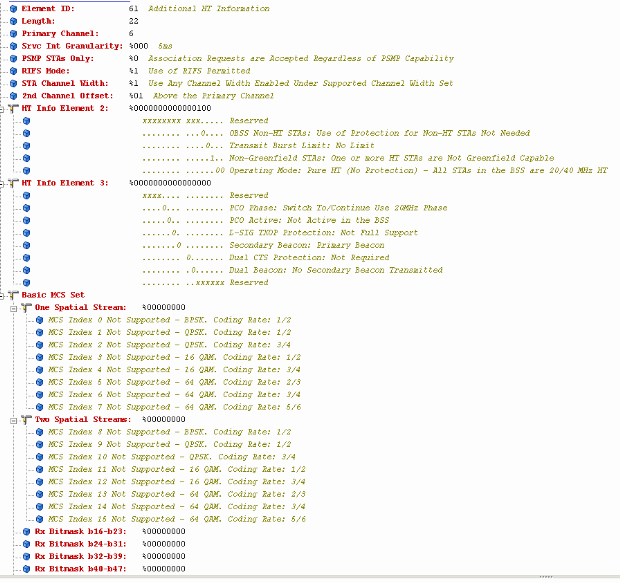Screen dimensions: 620x583
Task: Click the cube icon of Rx Bitmask b40-b47
Action: [26, 569]
